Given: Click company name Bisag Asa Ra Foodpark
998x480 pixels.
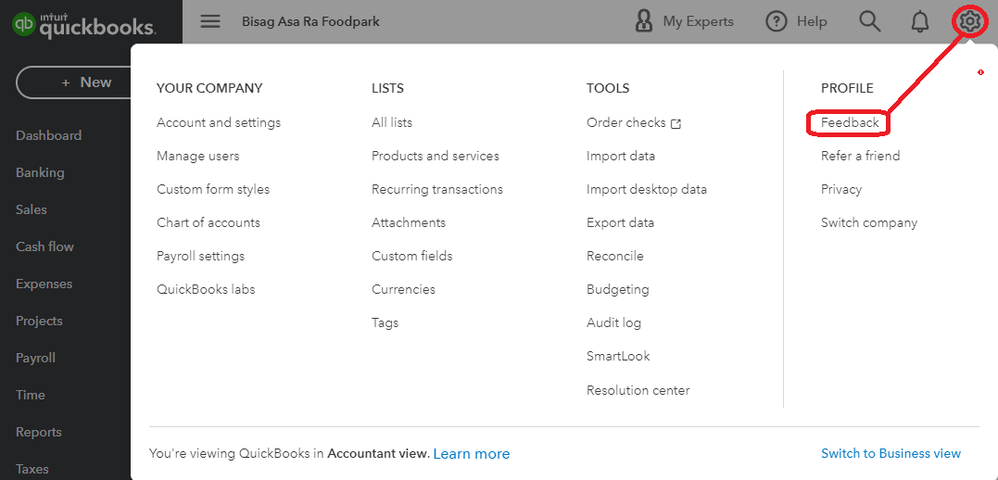Looking at the screenshot, I should tap(311, 22).
